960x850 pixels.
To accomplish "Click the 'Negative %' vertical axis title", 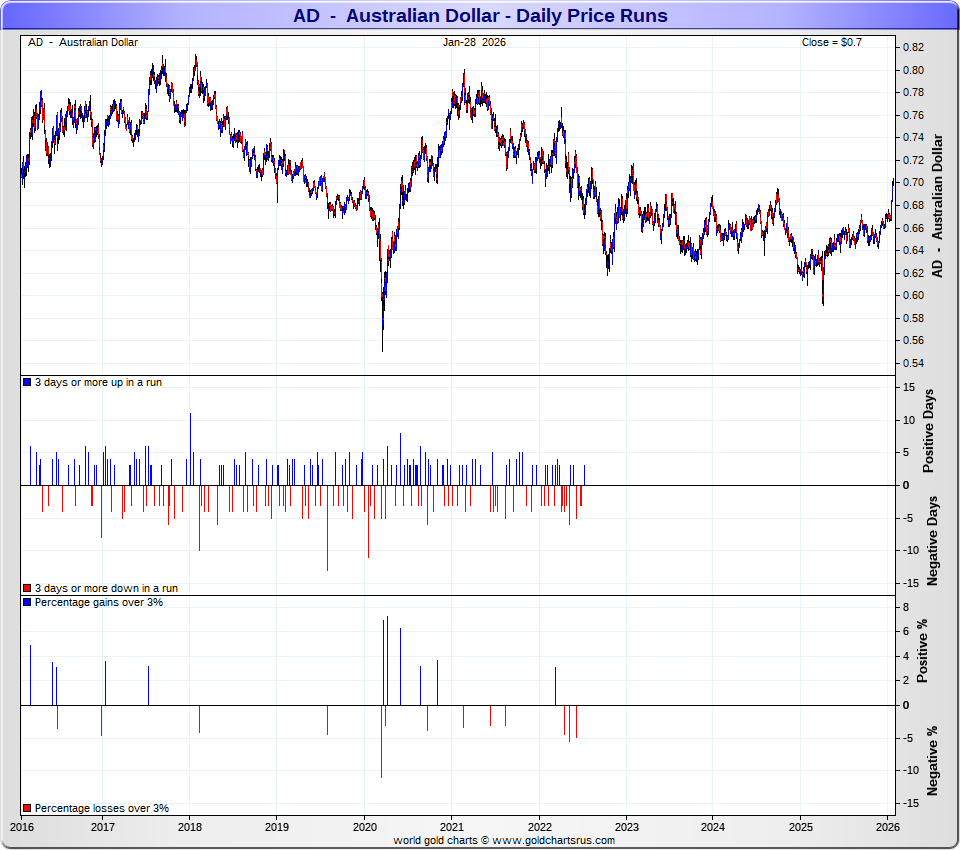I will [x=932, y=761].
